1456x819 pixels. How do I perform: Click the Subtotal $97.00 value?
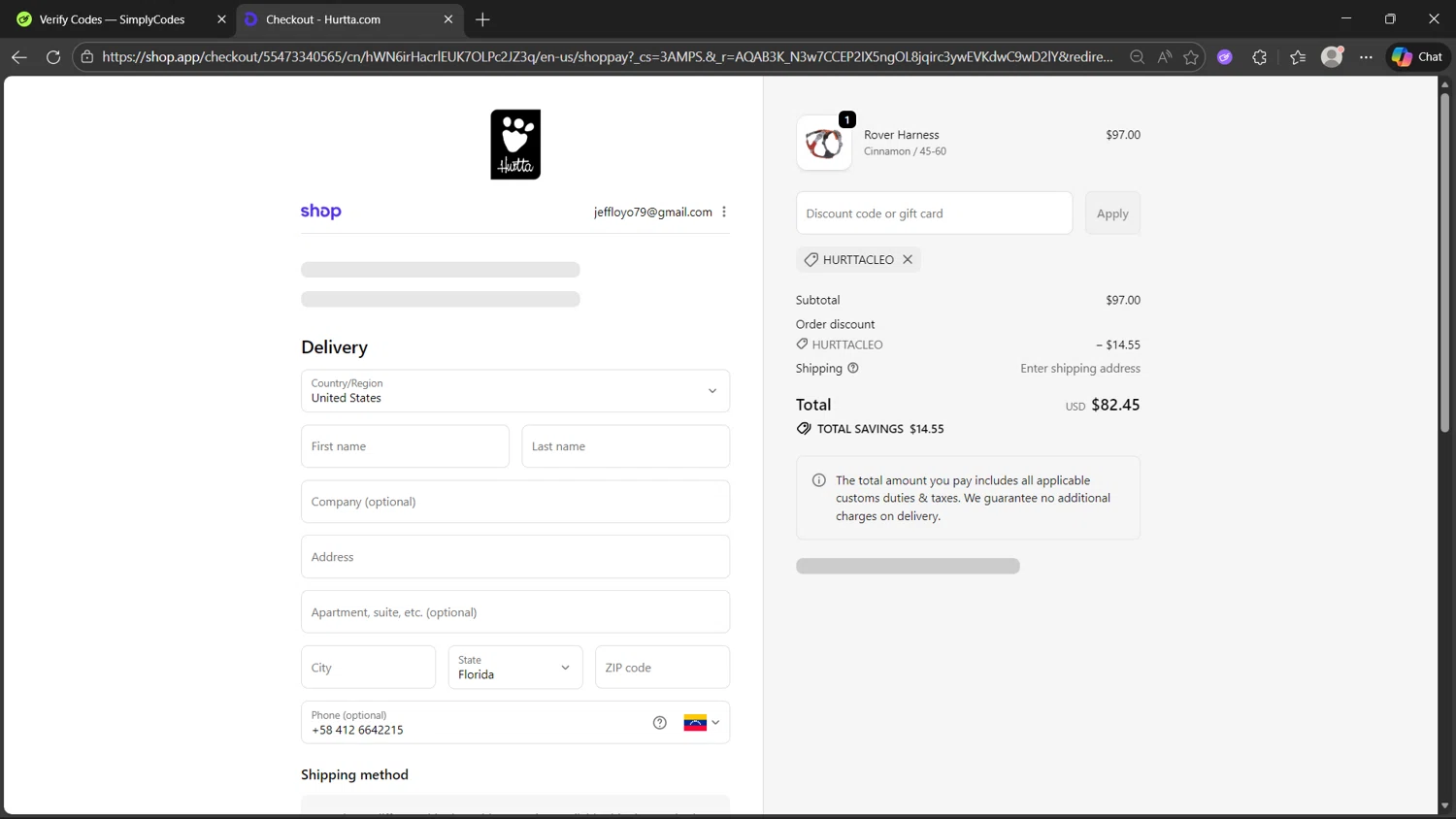coord(1123,301)
